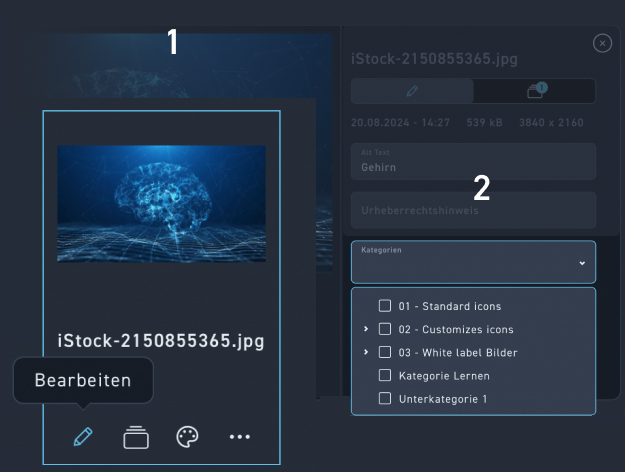Enable the 03 - White label Bilder checkbox

point(385,352)
